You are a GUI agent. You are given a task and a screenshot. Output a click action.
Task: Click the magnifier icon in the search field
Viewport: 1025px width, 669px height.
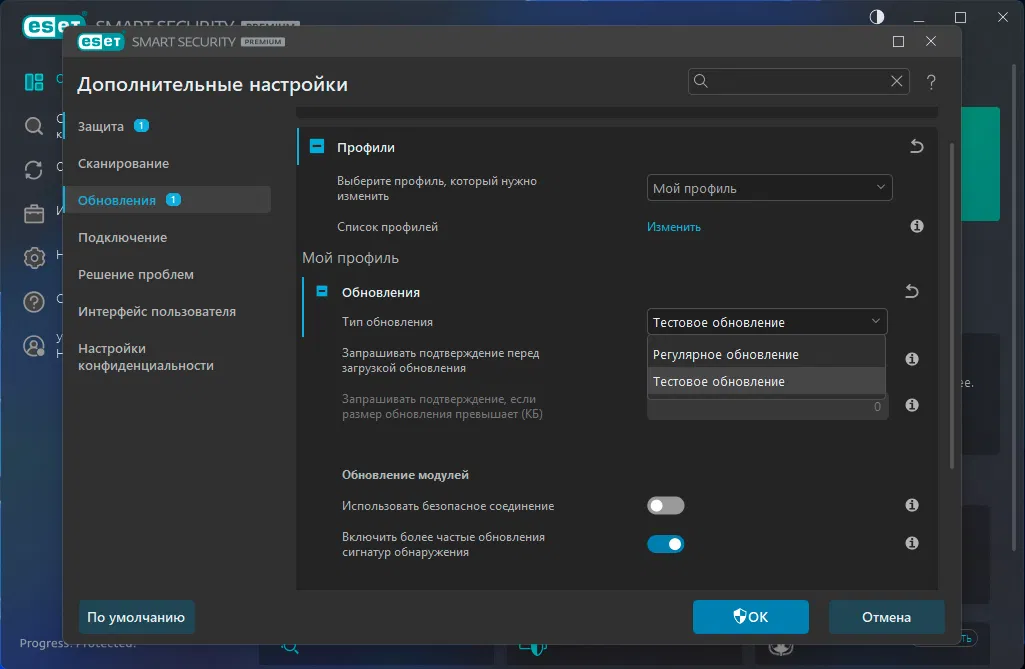click(x=701, y=80)
